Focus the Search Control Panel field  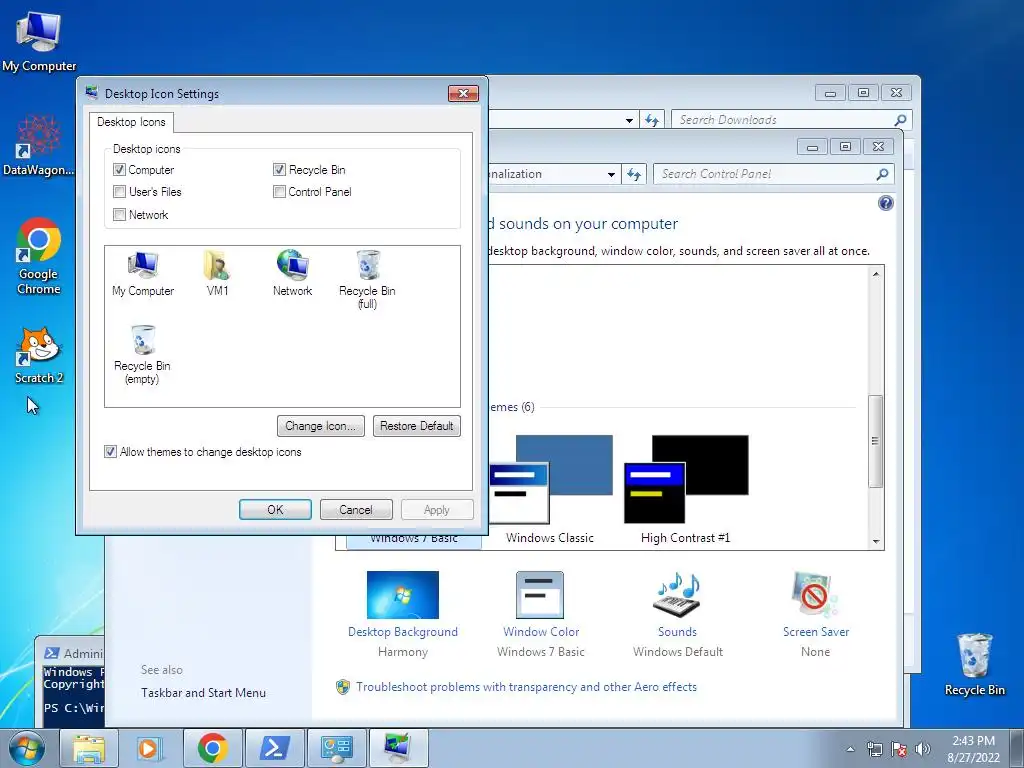[x=765, y=174]
